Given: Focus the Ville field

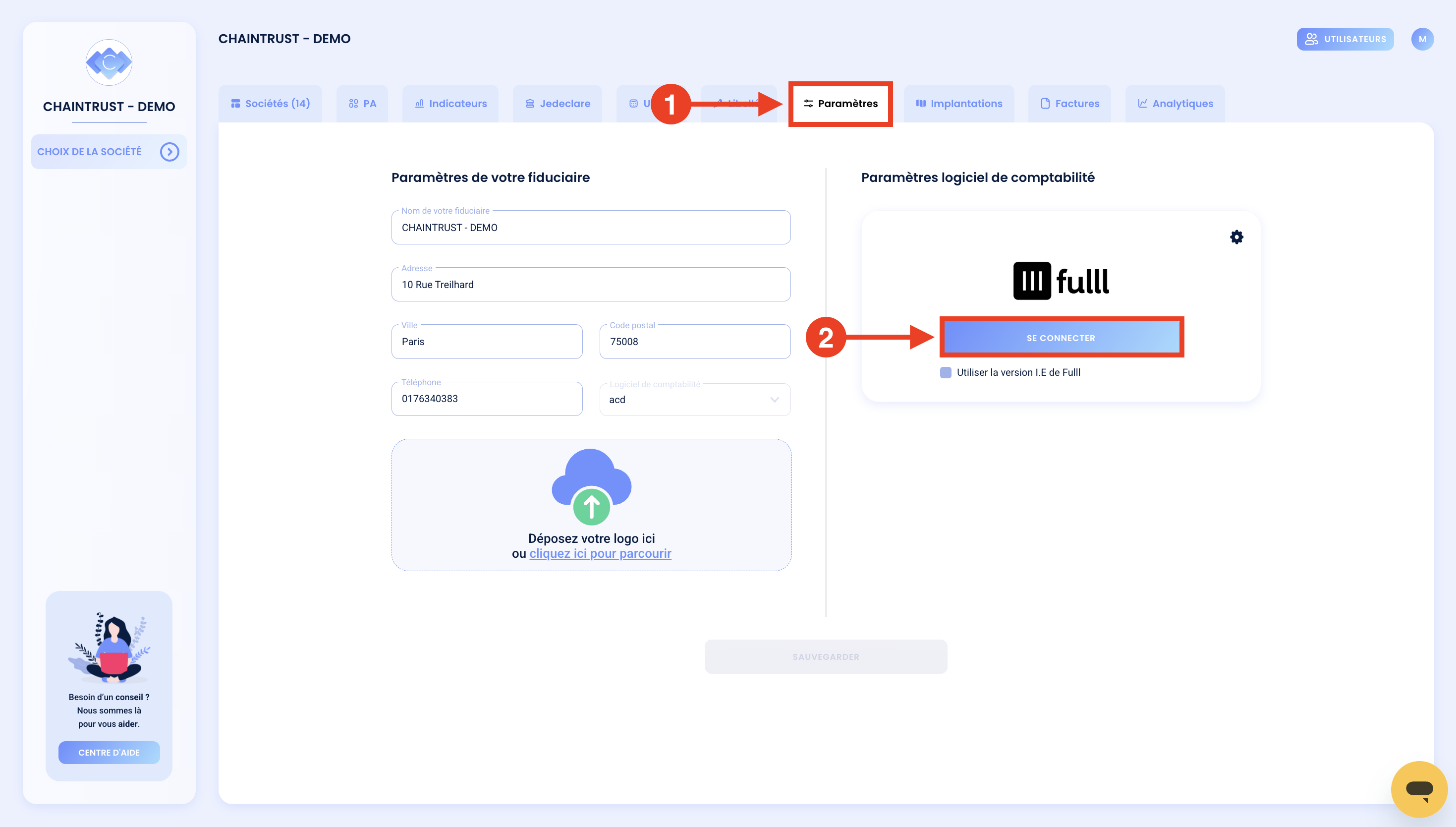Looking at the screenshot, I should tap(487, 342).
